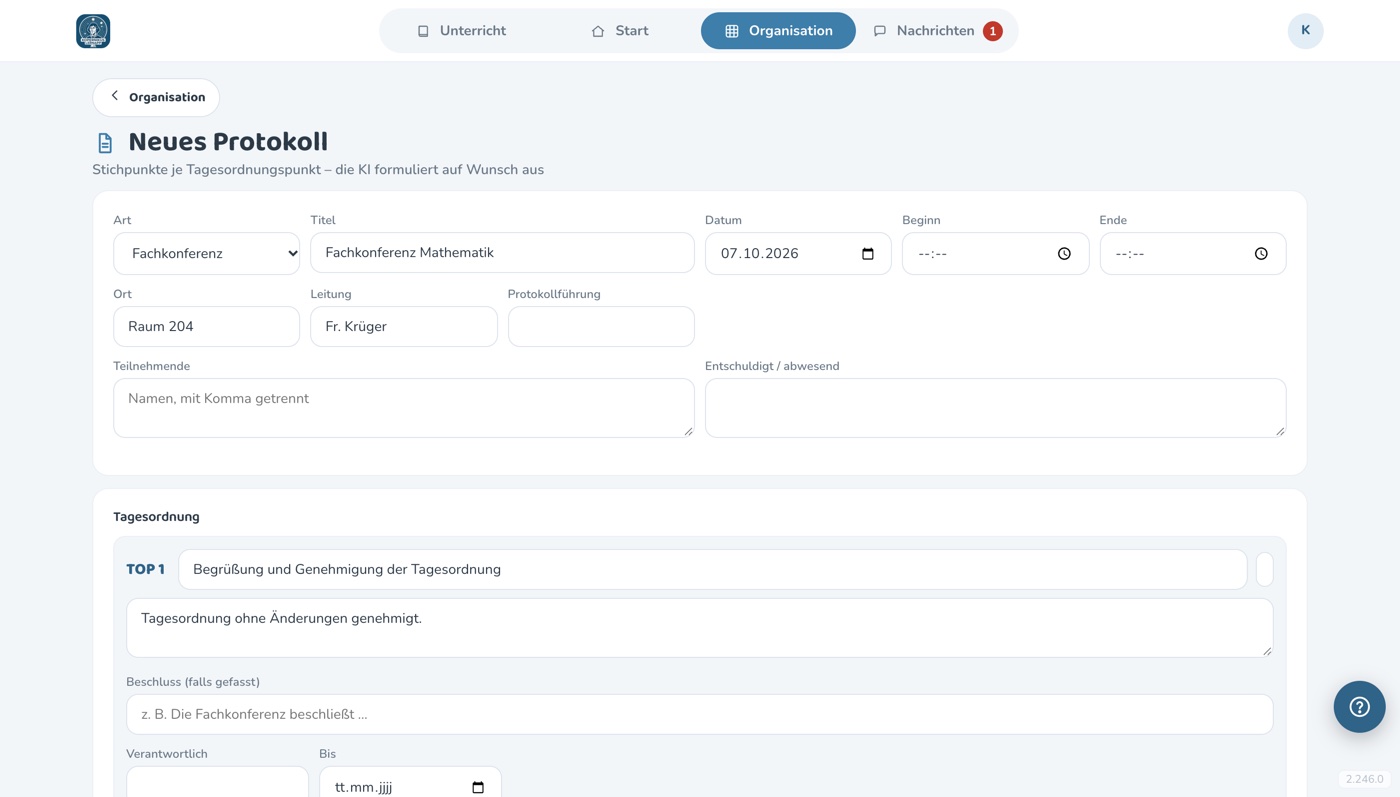Click into the Ort field showing Raum 204
The height and width of the screenshot is (797, 1400).
(207, 326)
